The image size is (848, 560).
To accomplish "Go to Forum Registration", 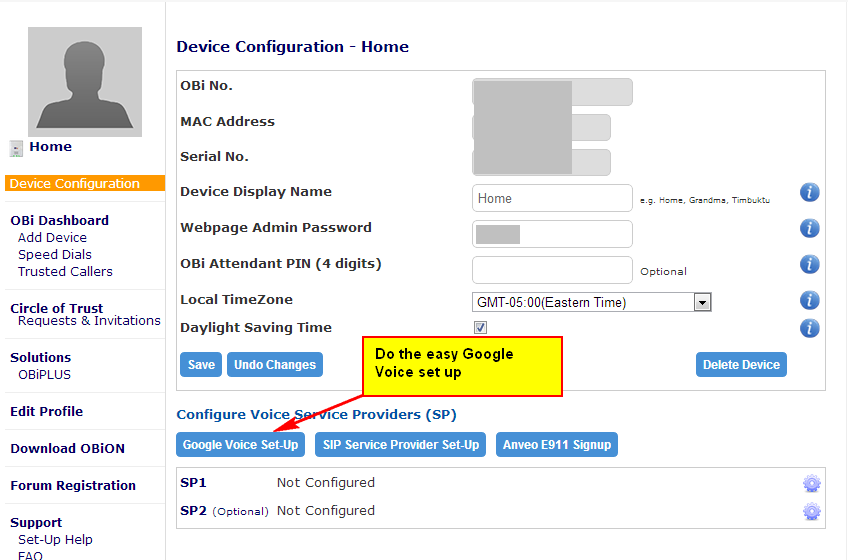I will [73, 485].
